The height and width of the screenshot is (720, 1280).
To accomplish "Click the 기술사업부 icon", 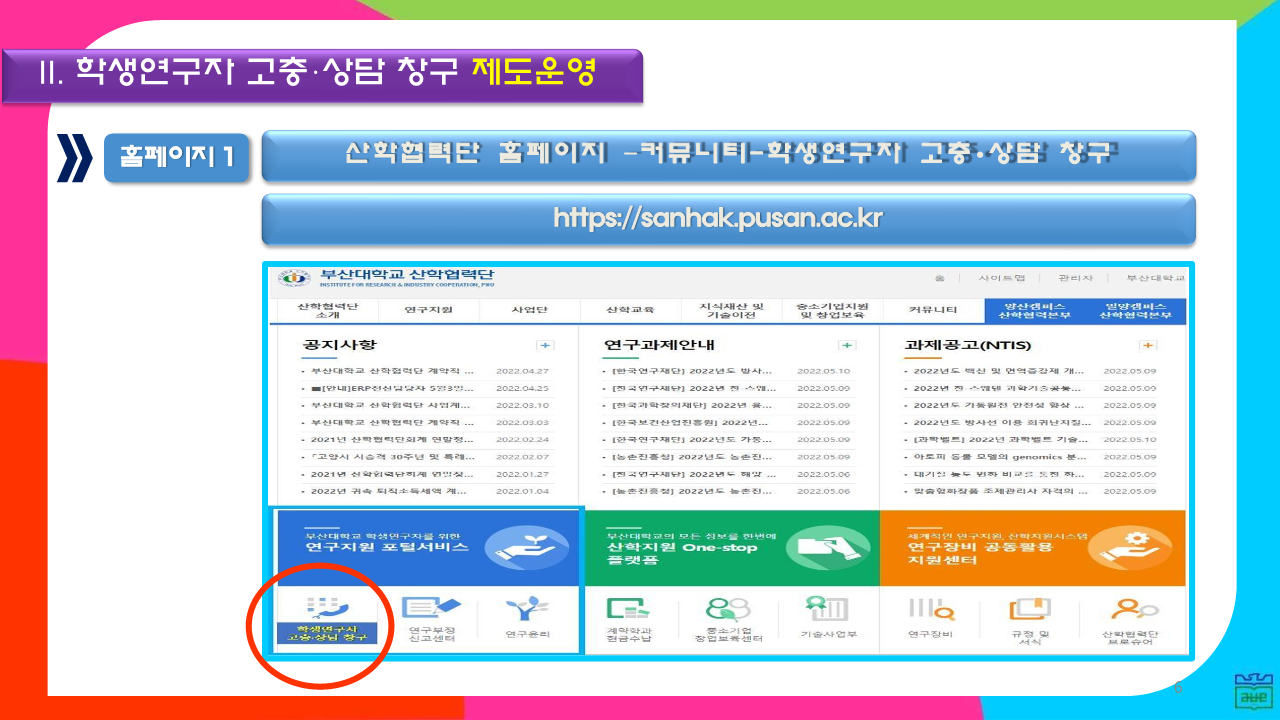I will [828, 609].
